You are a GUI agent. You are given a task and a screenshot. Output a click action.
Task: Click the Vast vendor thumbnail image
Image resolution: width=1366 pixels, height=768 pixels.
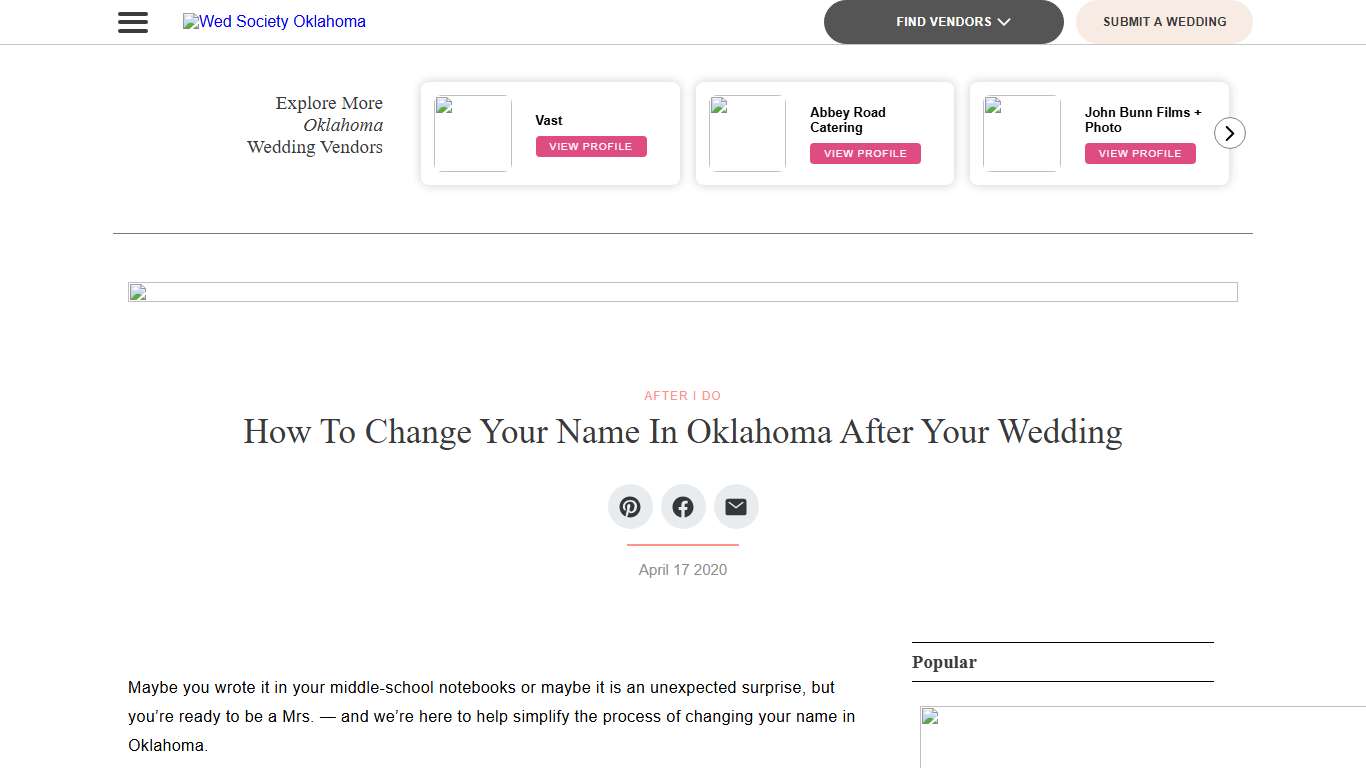point(471,133)
